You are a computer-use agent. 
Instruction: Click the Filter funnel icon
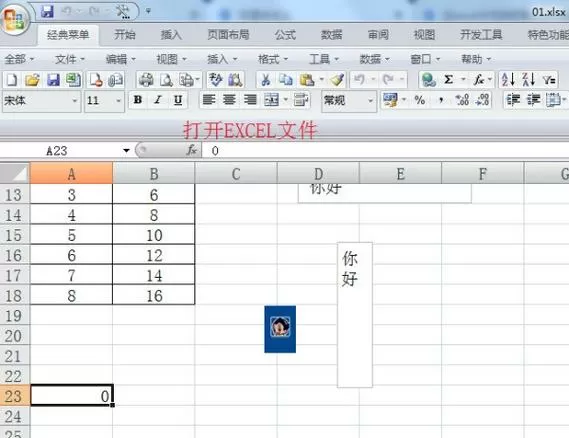(549, 80)
